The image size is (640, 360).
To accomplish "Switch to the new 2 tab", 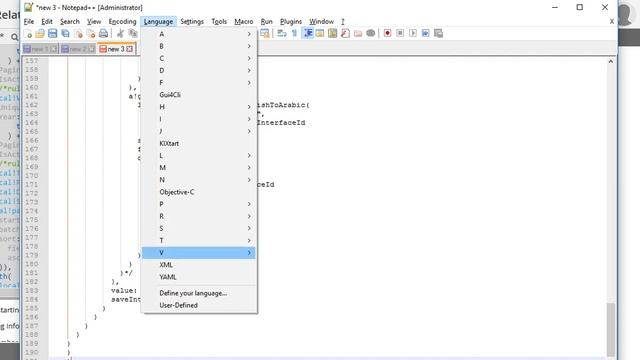I will coord(78,49).
